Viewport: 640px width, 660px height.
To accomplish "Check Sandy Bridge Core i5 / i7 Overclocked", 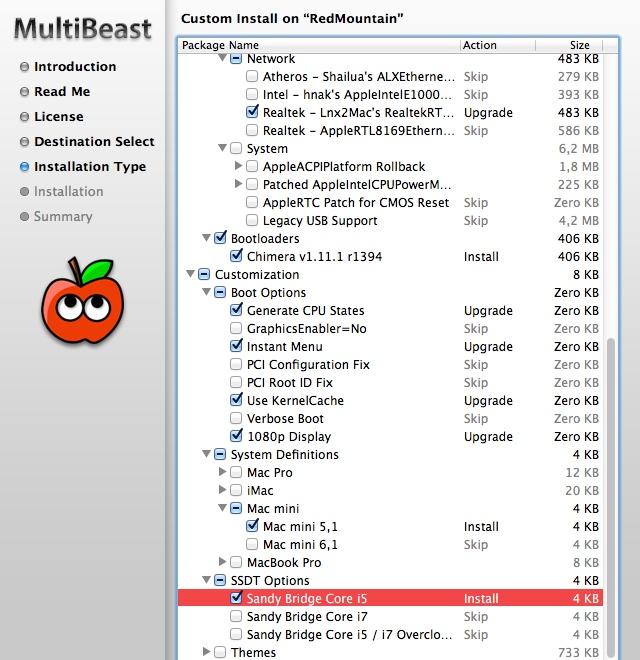I will click(236, 634).
